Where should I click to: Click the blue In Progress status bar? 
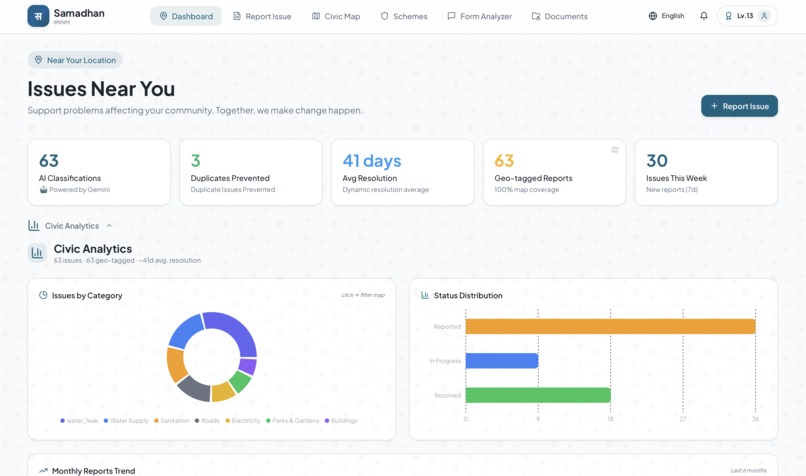(502, 361)
